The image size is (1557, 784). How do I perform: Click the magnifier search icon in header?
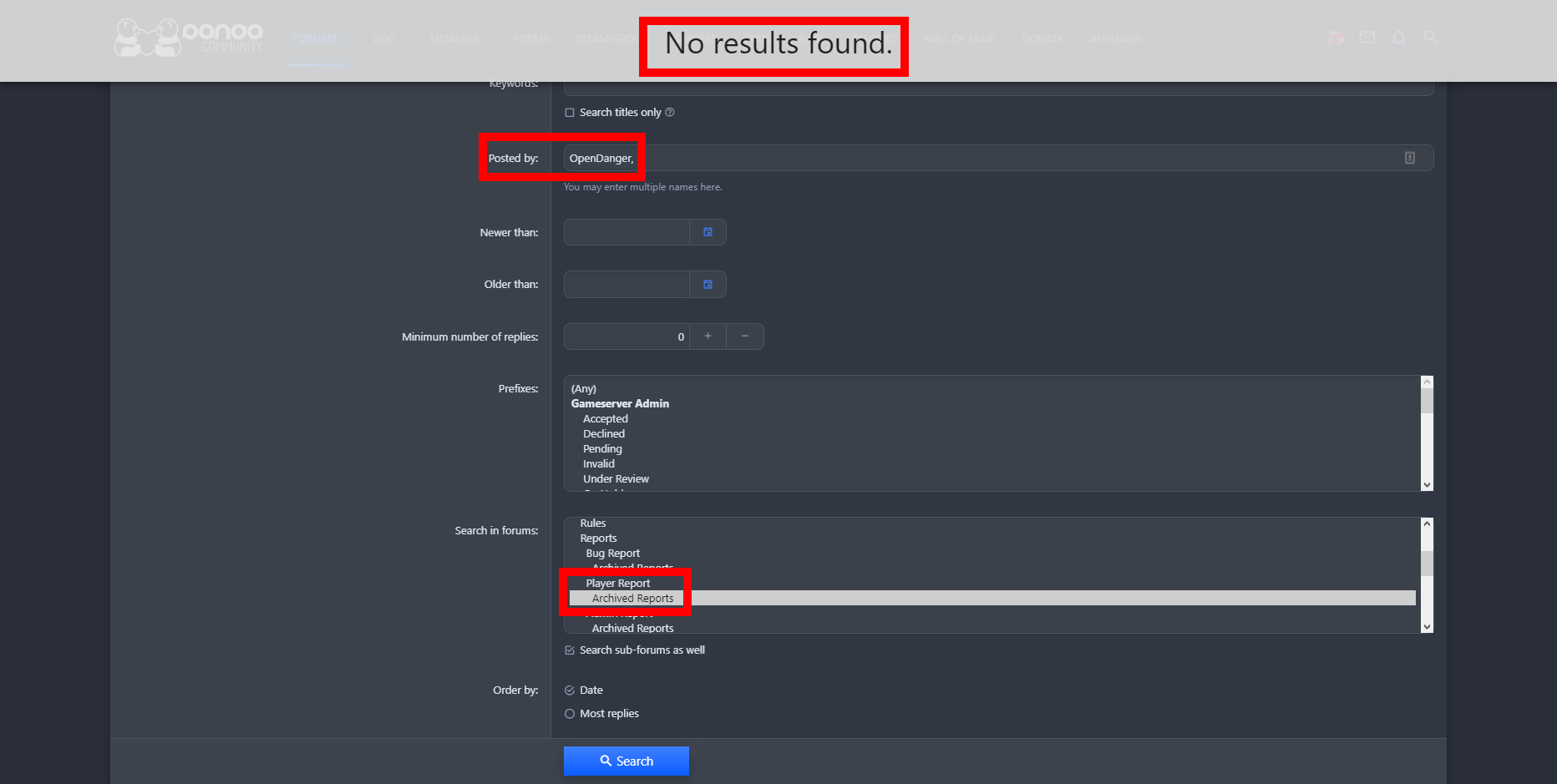click(1431, 38)
